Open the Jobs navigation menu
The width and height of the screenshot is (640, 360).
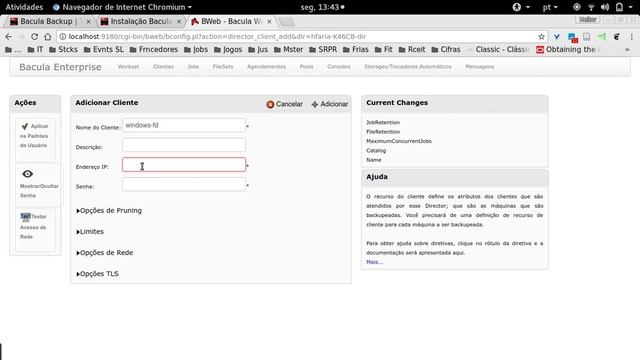tap(193, 67)
